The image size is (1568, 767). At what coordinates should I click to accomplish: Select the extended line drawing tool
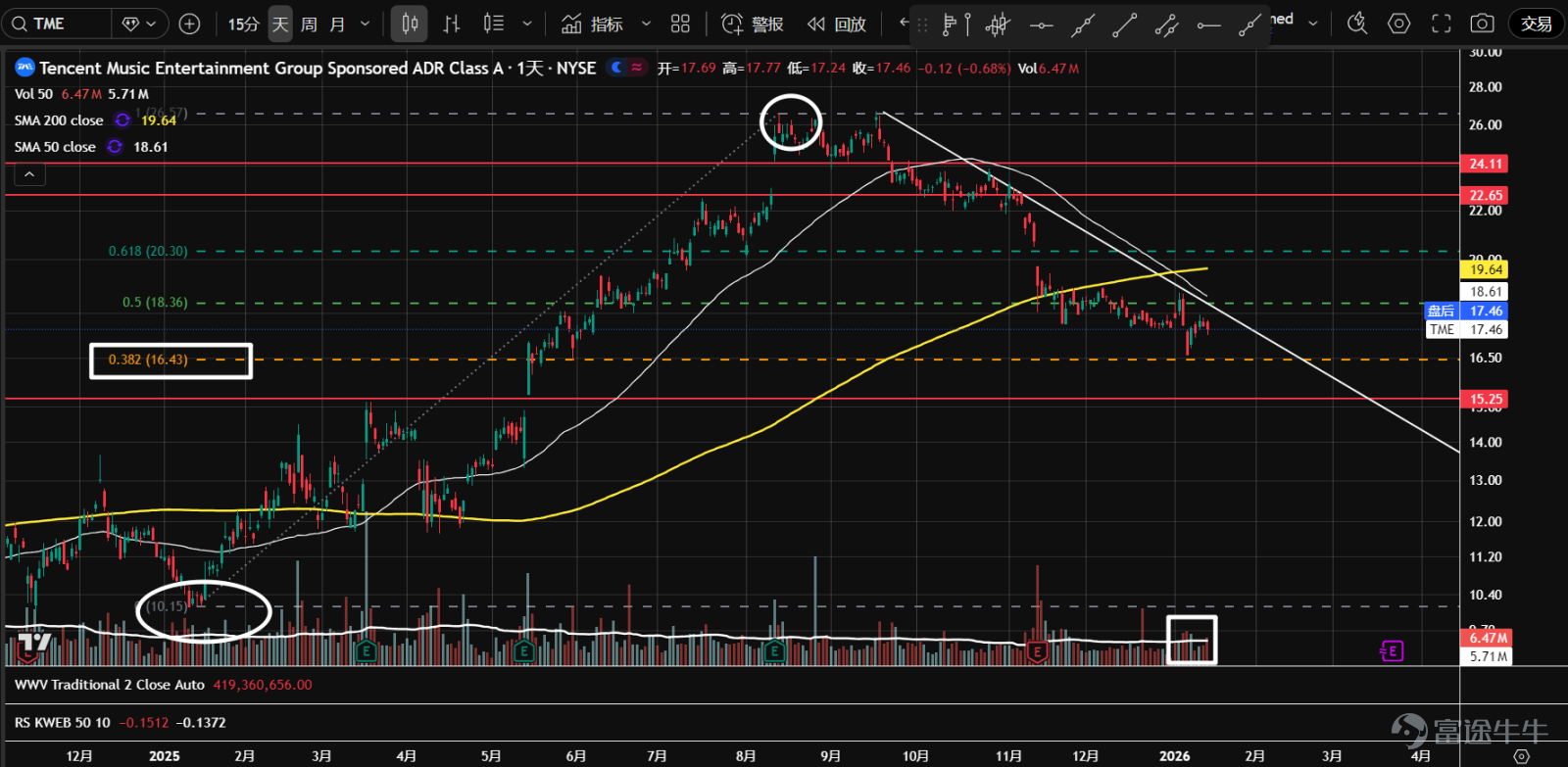pos(1083,25)
